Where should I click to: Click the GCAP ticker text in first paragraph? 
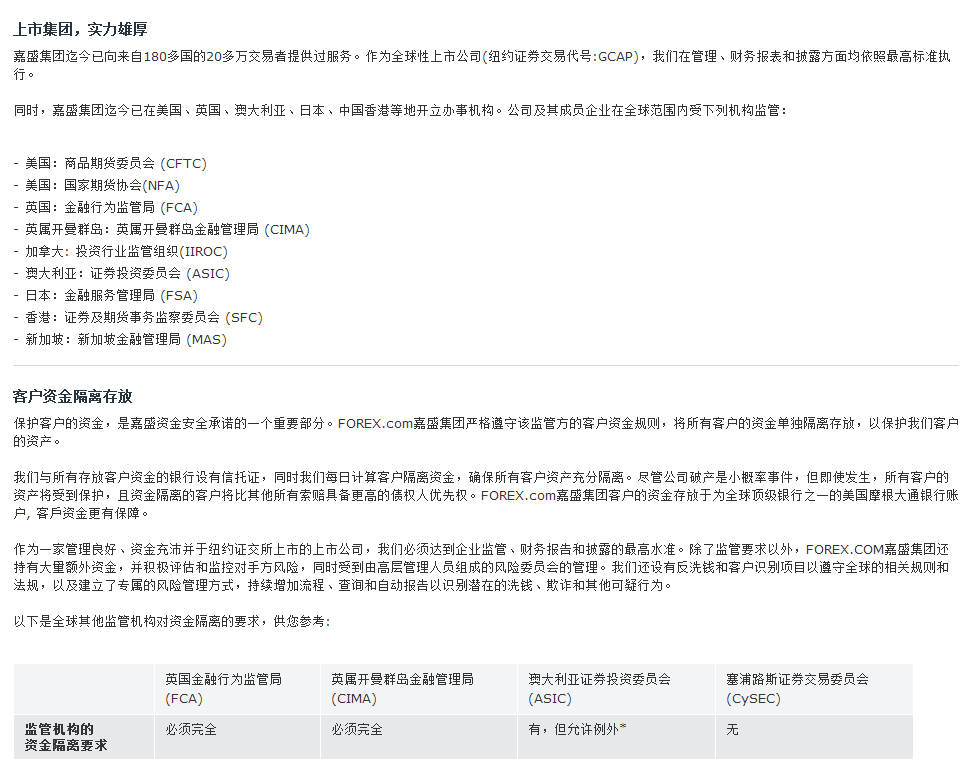pos(616,56)
